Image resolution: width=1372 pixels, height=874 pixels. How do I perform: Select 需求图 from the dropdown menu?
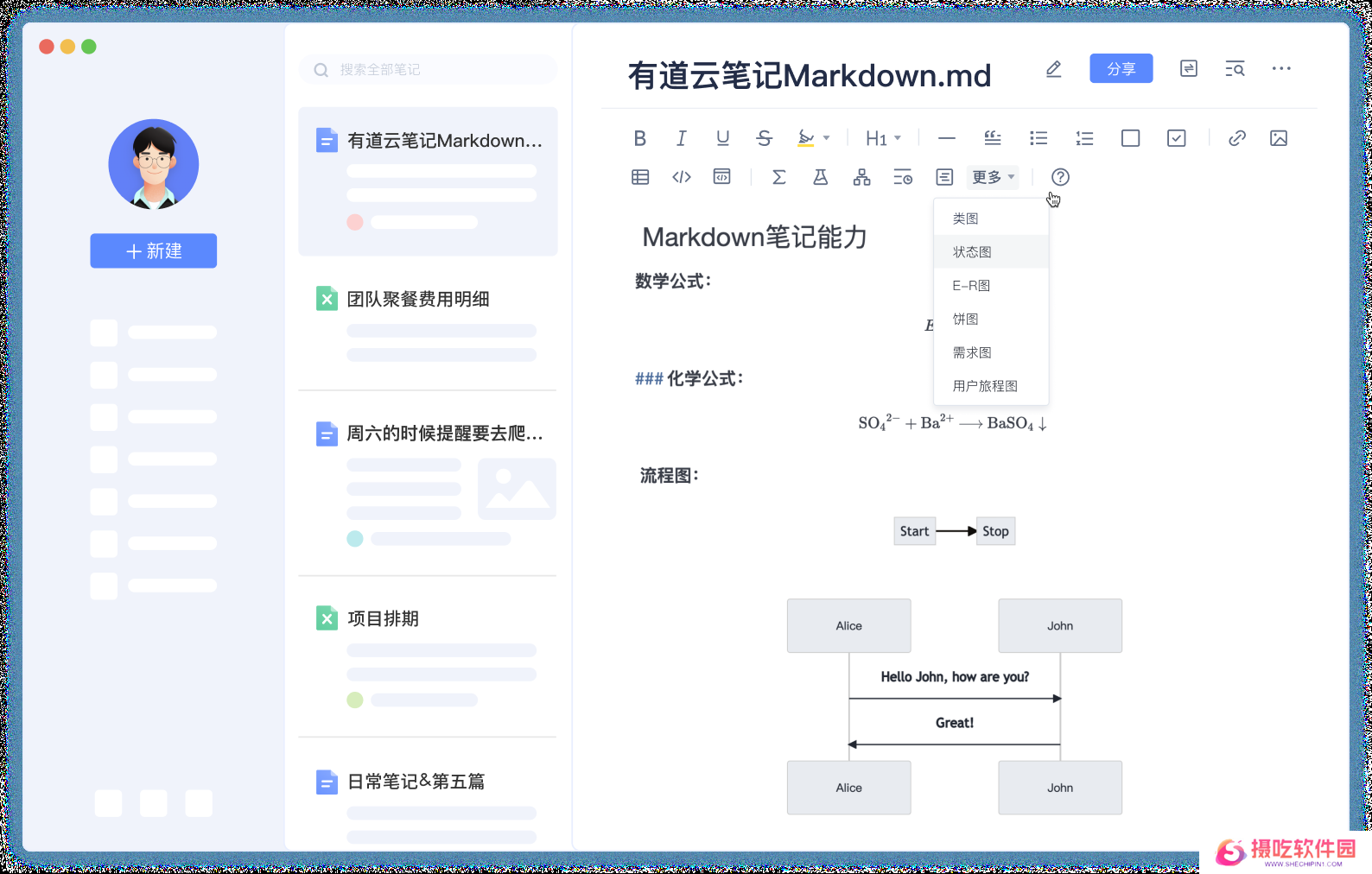click(x=991, y=353)
